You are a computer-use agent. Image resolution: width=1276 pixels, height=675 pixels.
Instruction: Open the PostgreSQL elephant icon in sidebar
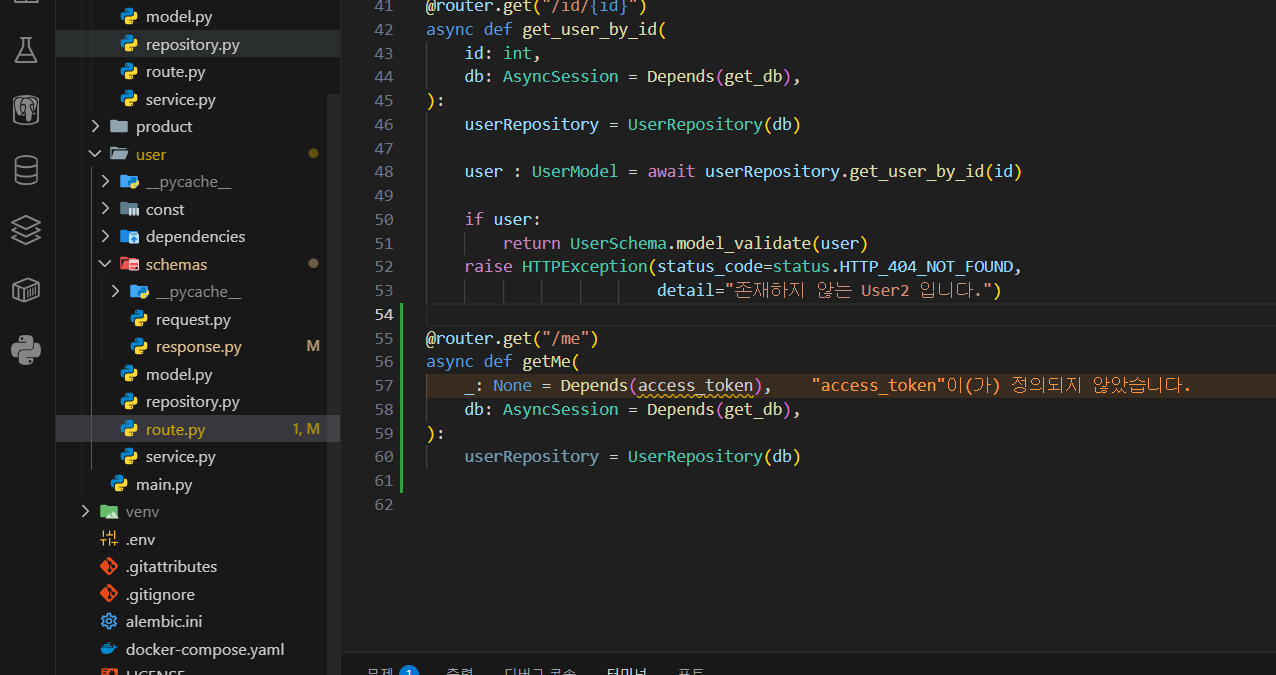pos(26,110)
